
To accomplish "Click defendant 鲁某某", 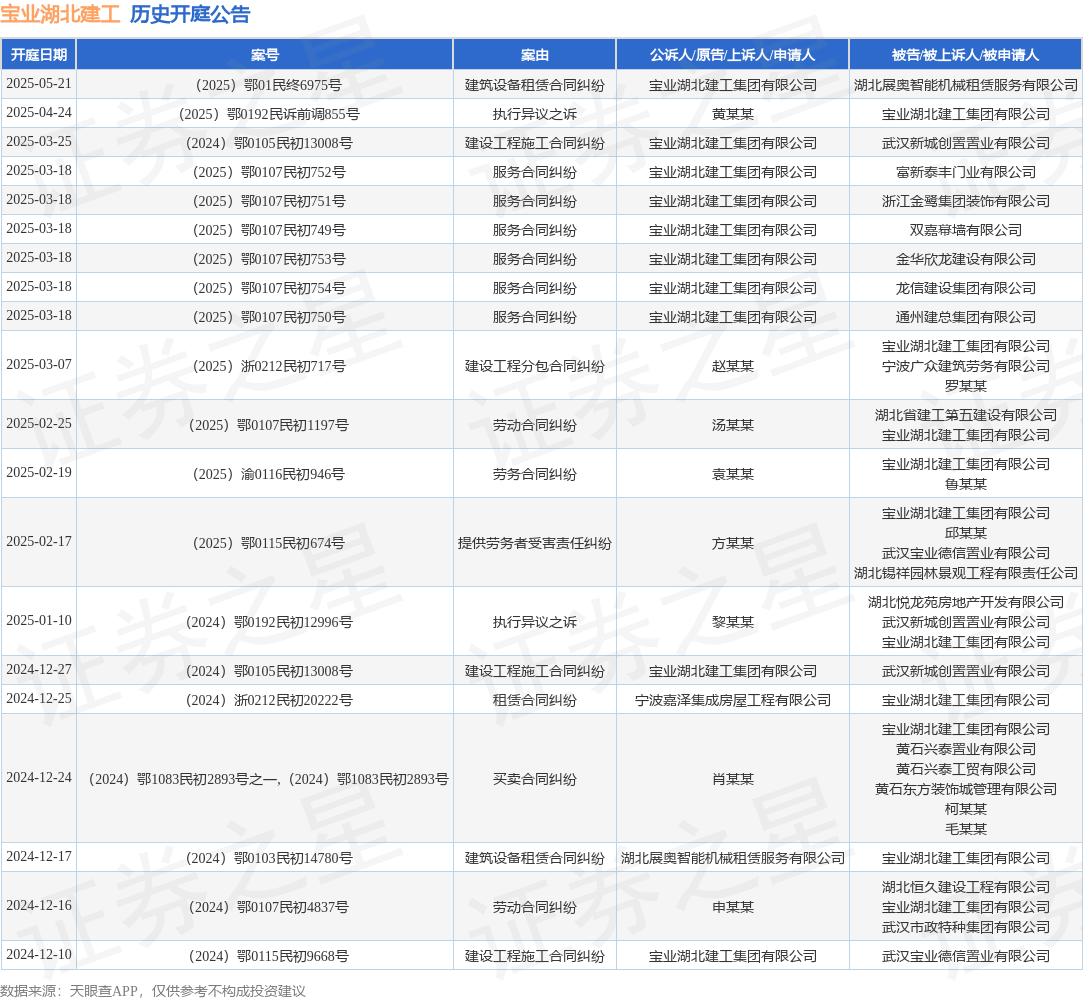I will pyautogui.click(x=966, y=484).
